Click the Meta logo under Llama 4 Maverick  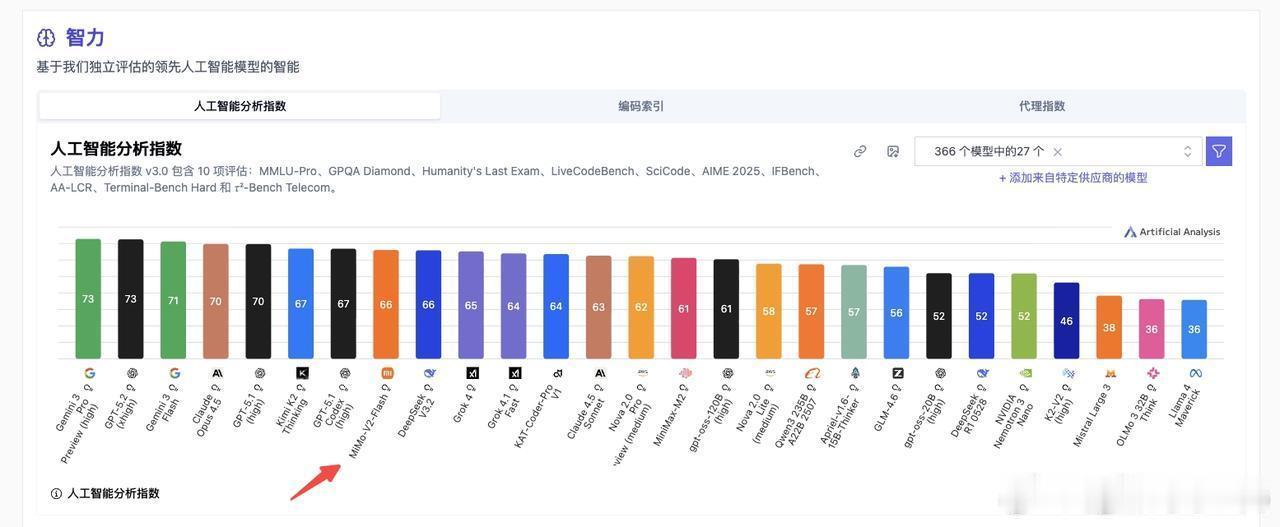click(1195, 373)
